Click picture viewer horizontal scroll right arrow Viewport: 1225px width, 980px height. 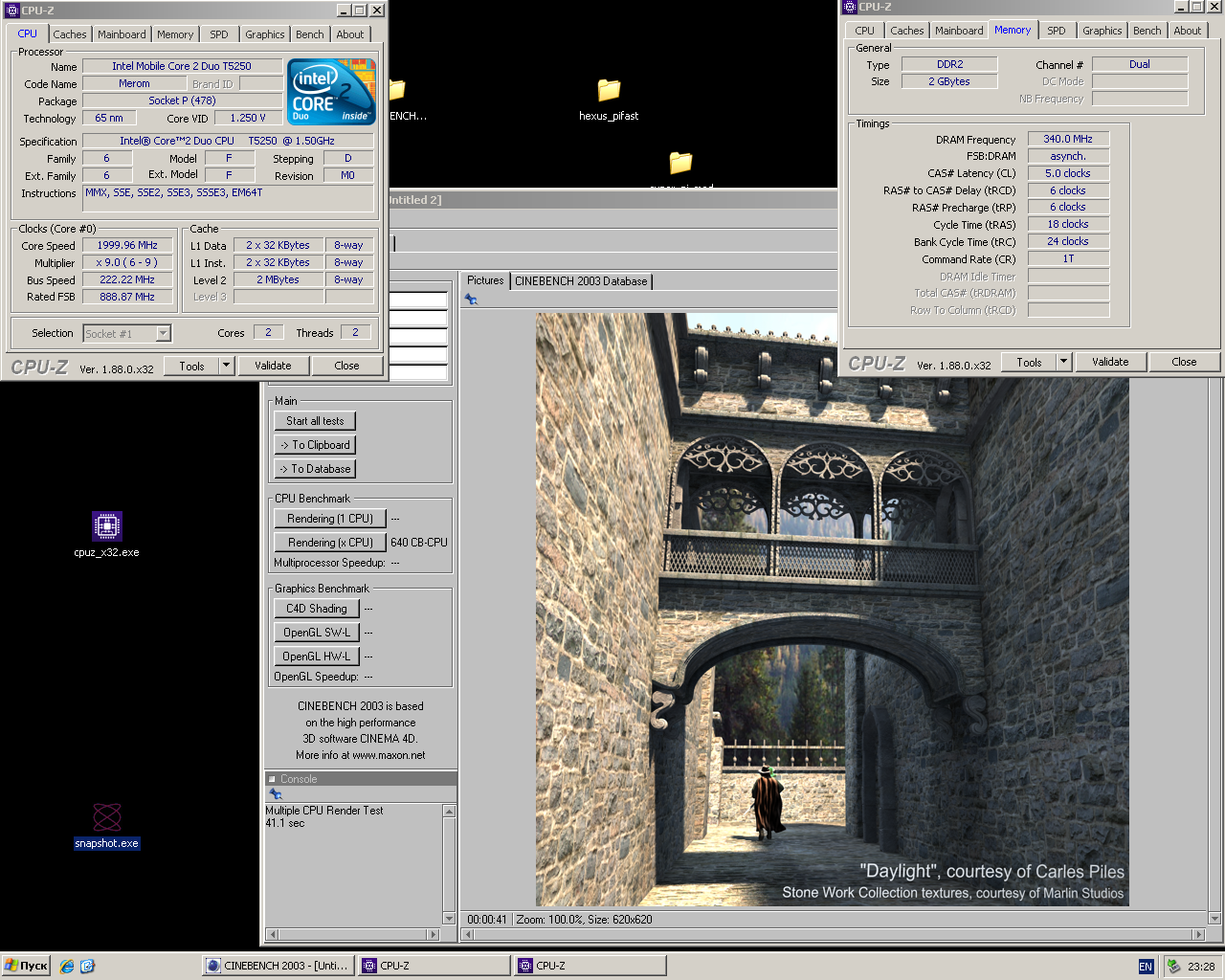[1197, 934]
